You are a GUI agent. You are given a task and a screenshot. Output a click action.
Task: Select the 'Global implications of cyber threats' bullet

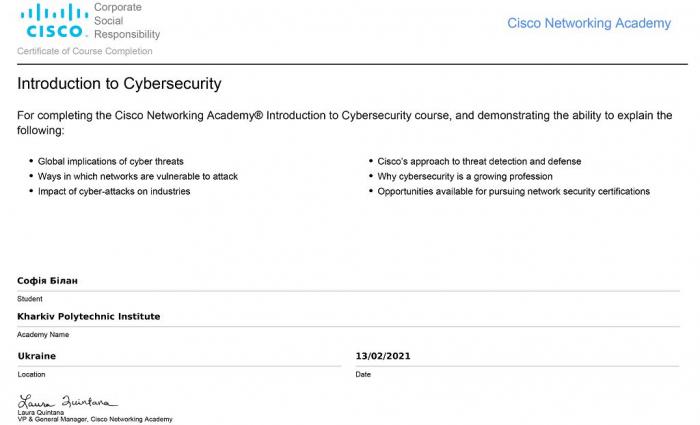110,161
